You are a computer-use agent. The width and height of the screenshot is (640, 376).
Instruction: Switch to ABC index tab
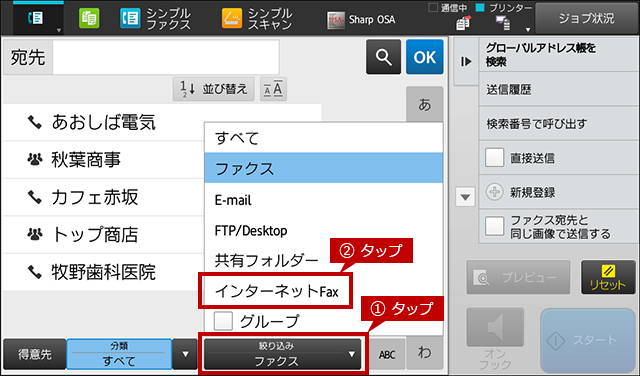pyautogui.click(x=387, y=354)
